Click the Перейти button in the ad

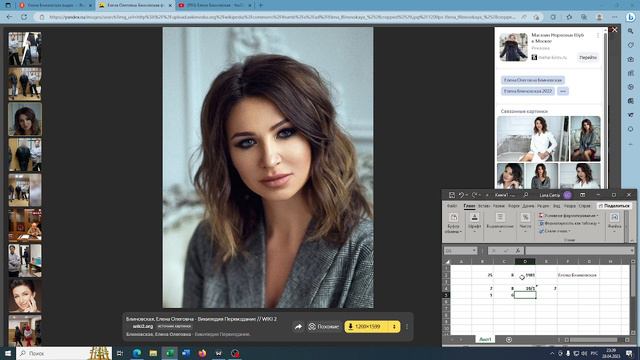click(x=588, y=58)
